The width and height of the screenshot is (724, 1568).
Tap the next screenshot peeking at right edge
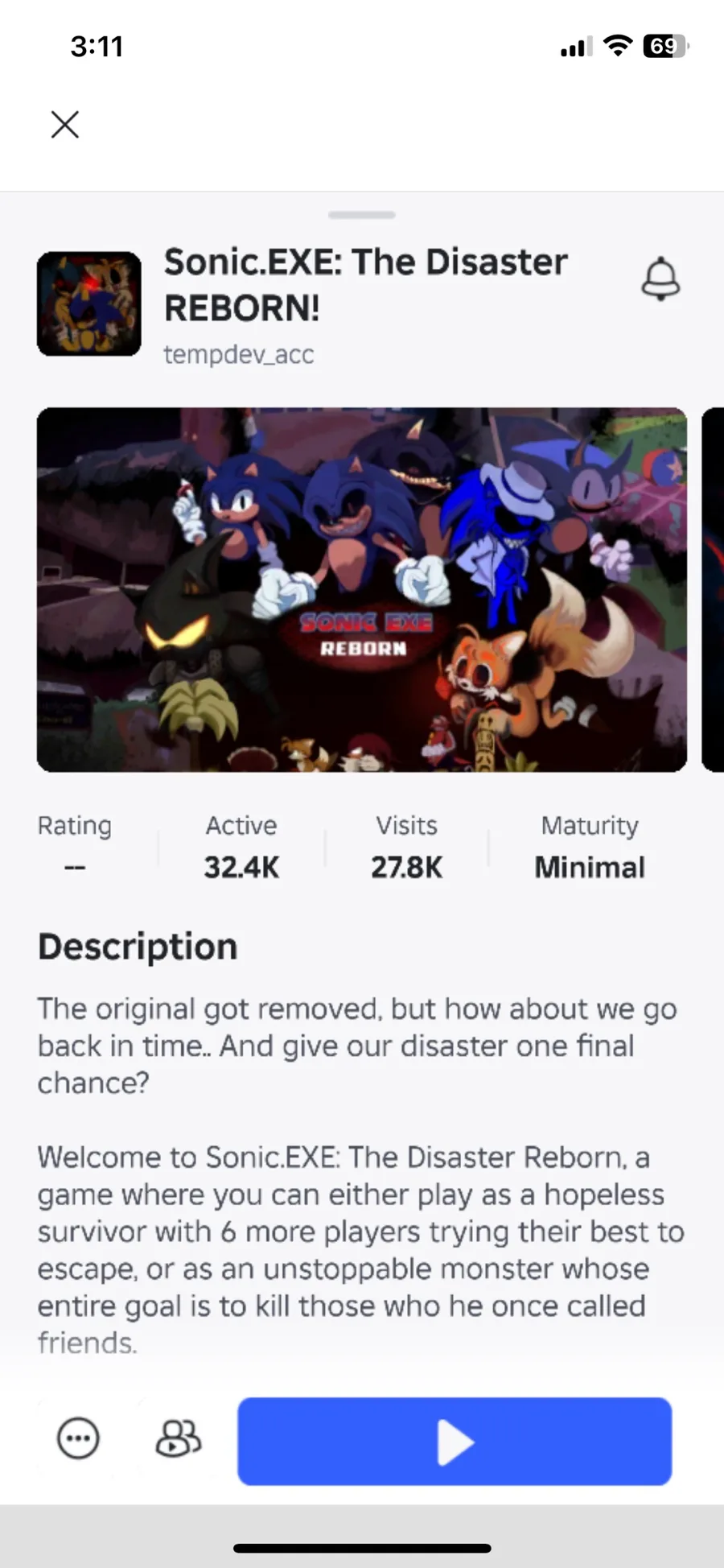pyautogui.click(x=713, y=590)
